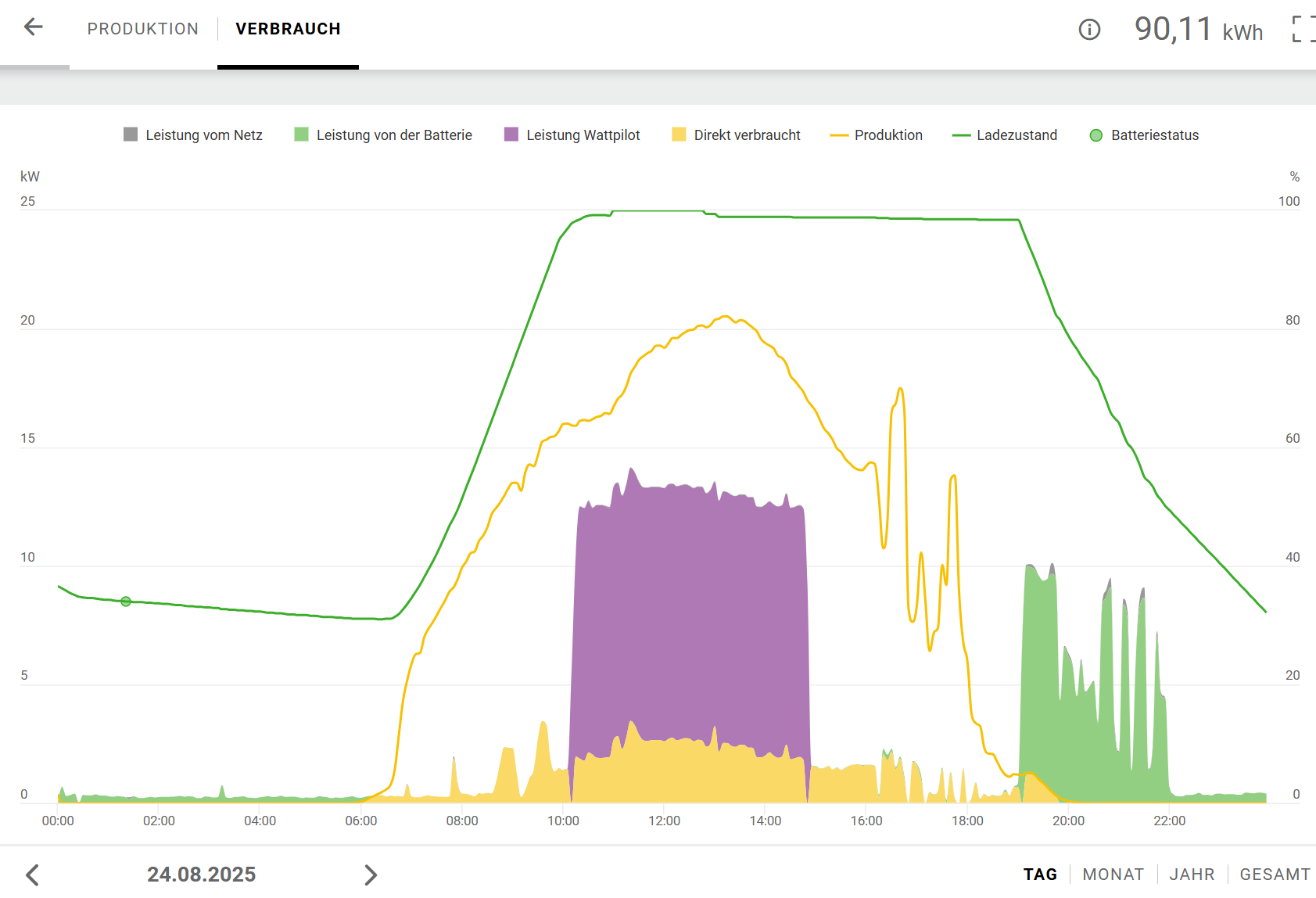Image resolution: width=1316 pixels, height=898 pixels.
Task: Click the purple Wattpilot legend square
Action: point(511,135)
